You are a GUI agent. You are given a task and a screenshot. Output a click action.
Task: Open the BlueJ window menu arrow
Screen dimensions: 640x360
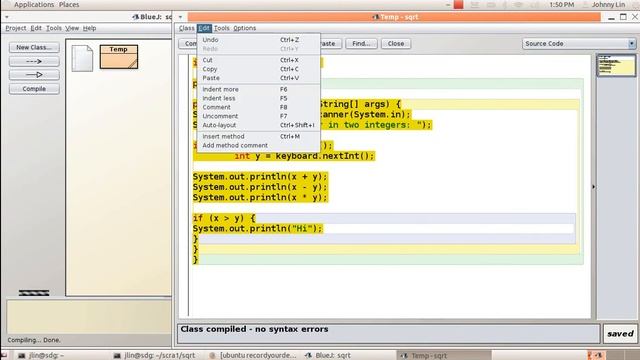[x=7, y=17]
